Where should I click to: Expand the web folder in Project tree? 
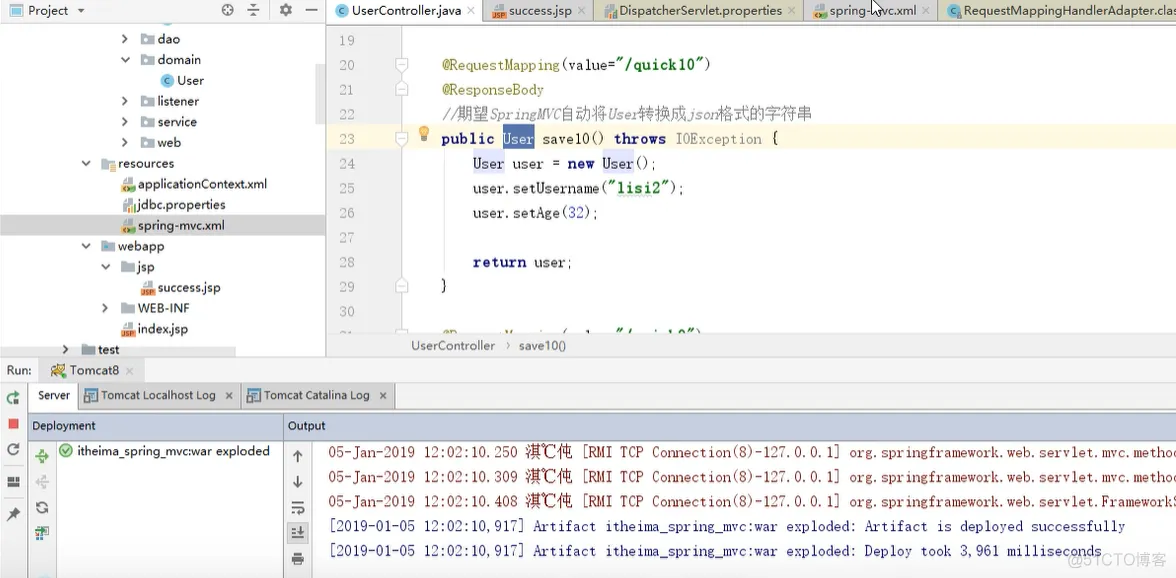[123, 142]
